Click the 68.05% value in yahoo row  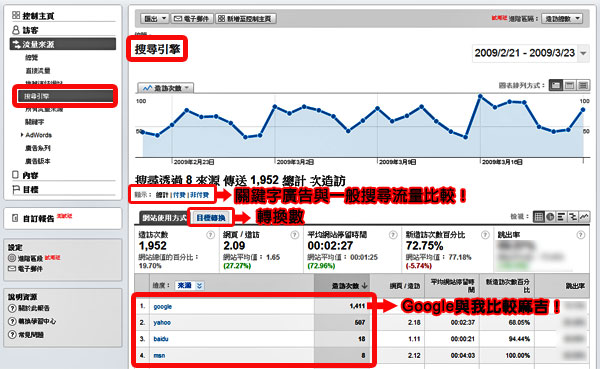[x=519, y=323]
